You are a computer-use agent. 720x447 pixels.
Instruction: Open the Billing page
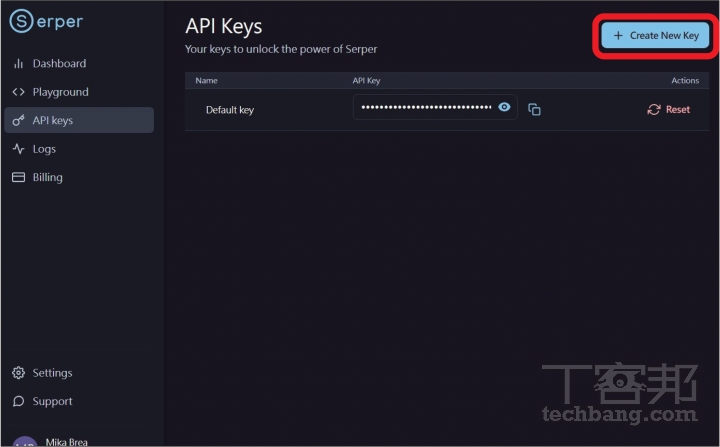[x=79, y=177]
